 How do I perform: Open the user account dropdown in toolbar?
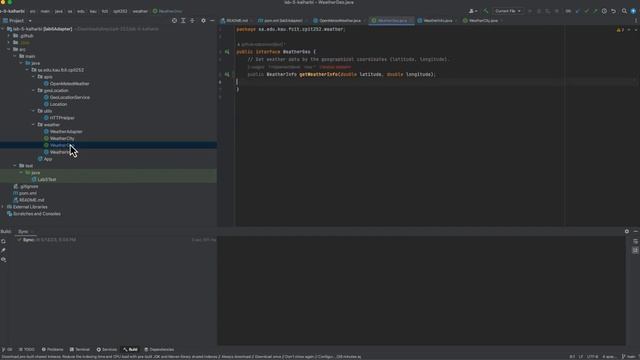pyautogui.click(x=473, y=11)
